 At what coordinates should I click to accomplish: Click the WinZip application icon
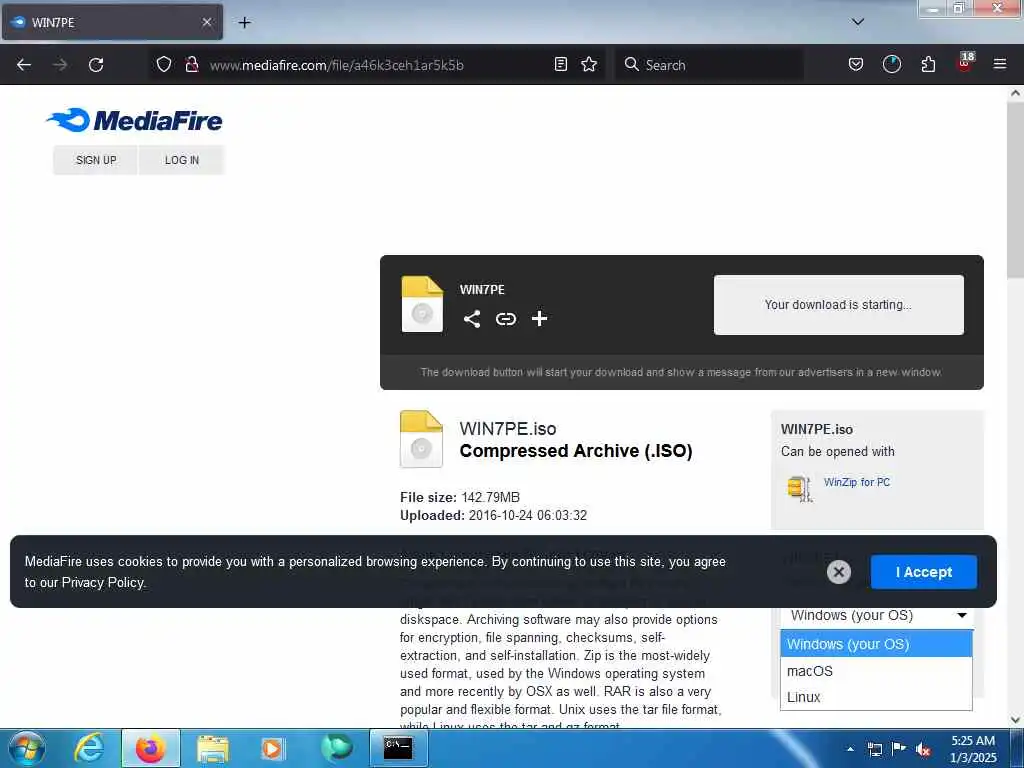[x=799, y=488]
